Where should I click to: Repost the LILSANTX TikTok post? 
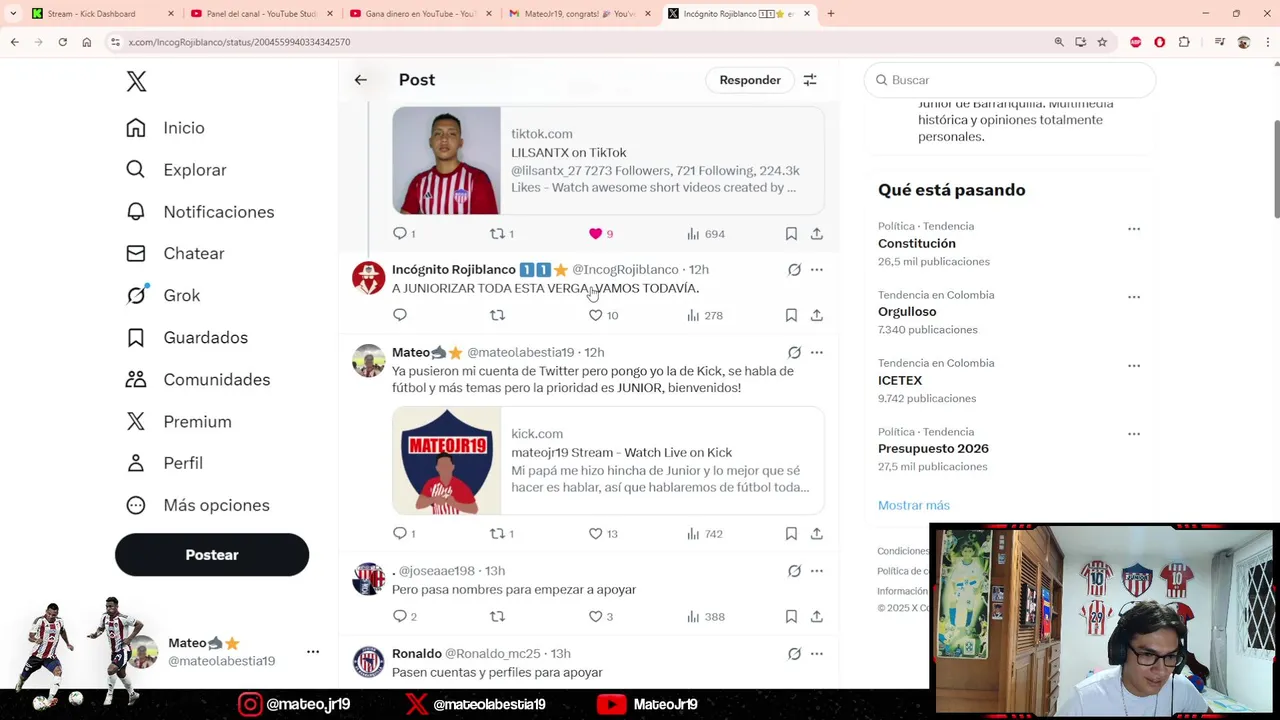click(x=498, y=234)
